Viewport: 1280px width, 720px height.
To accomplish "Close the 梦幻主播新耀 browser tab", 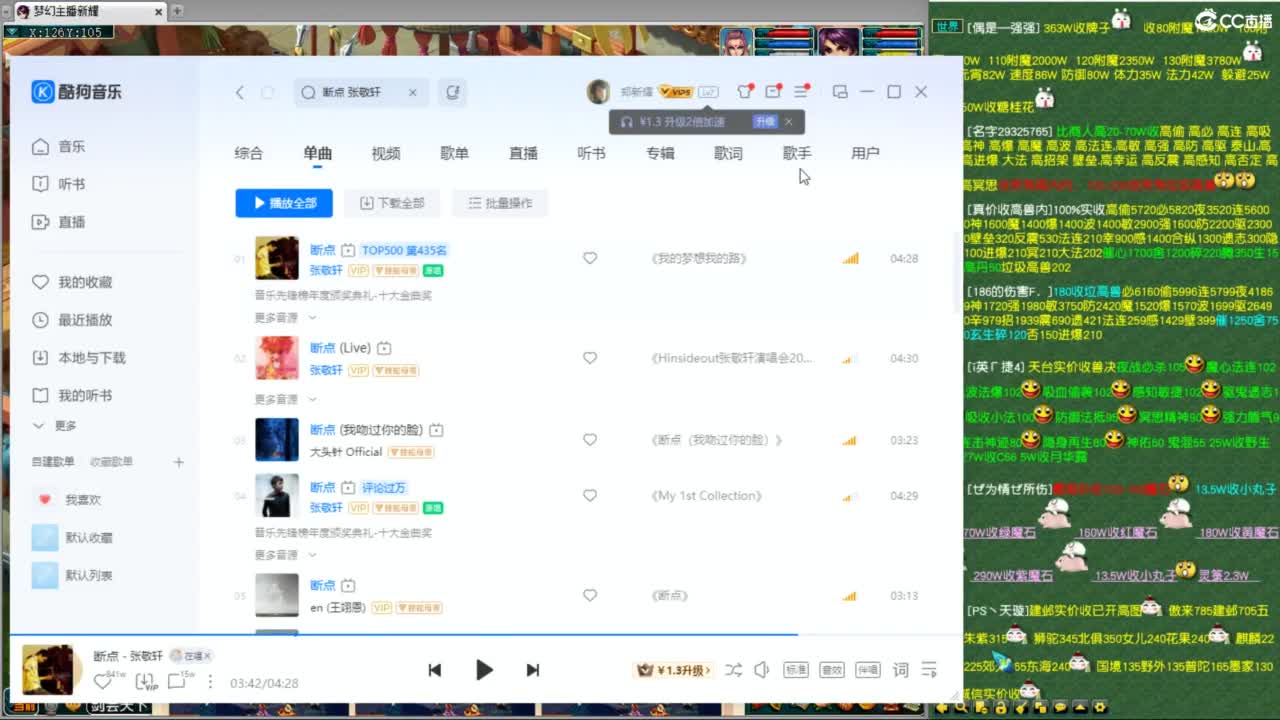I will [x=159, y=11].
